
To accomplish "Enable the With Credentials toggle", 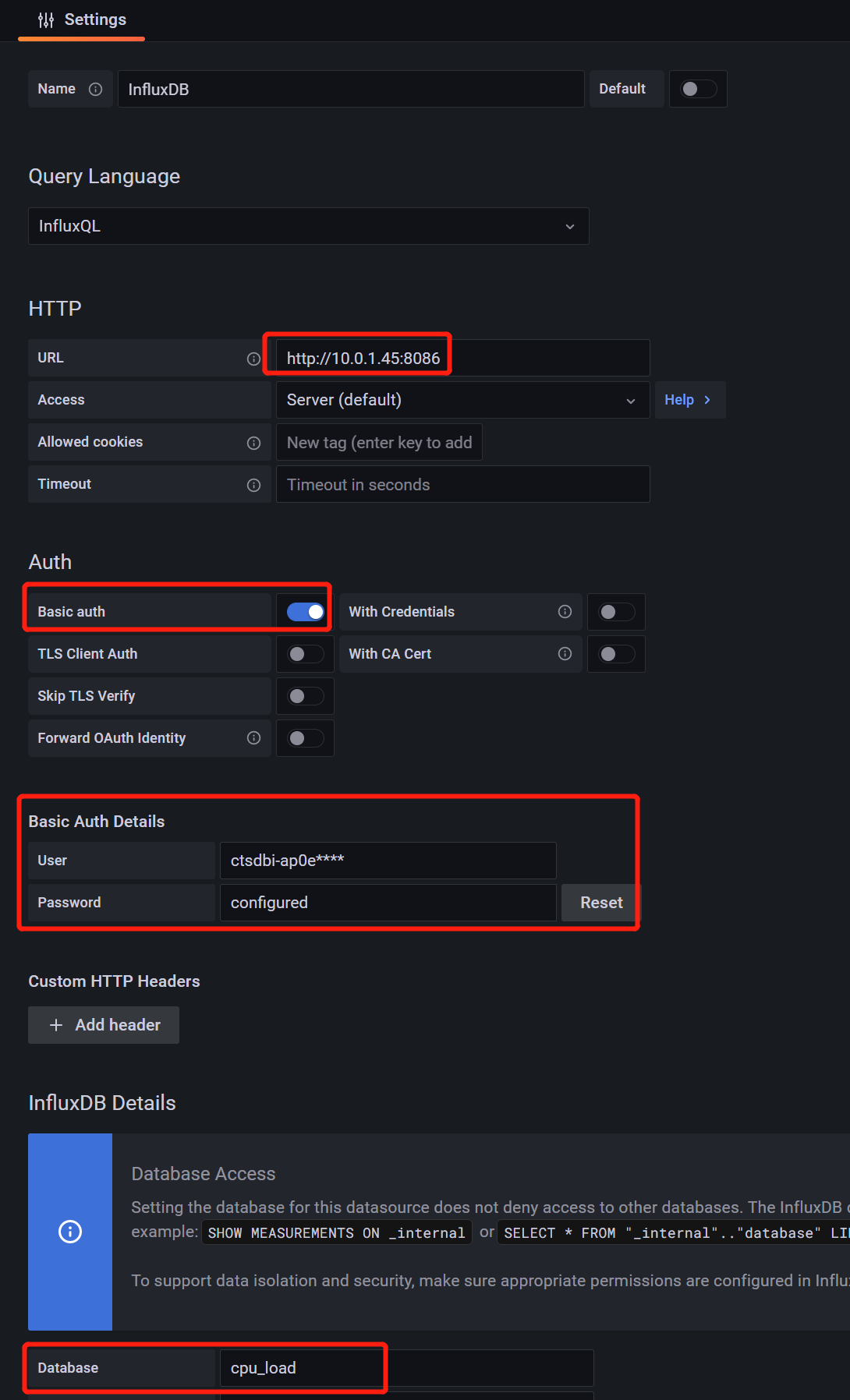I will pos(616,612).
